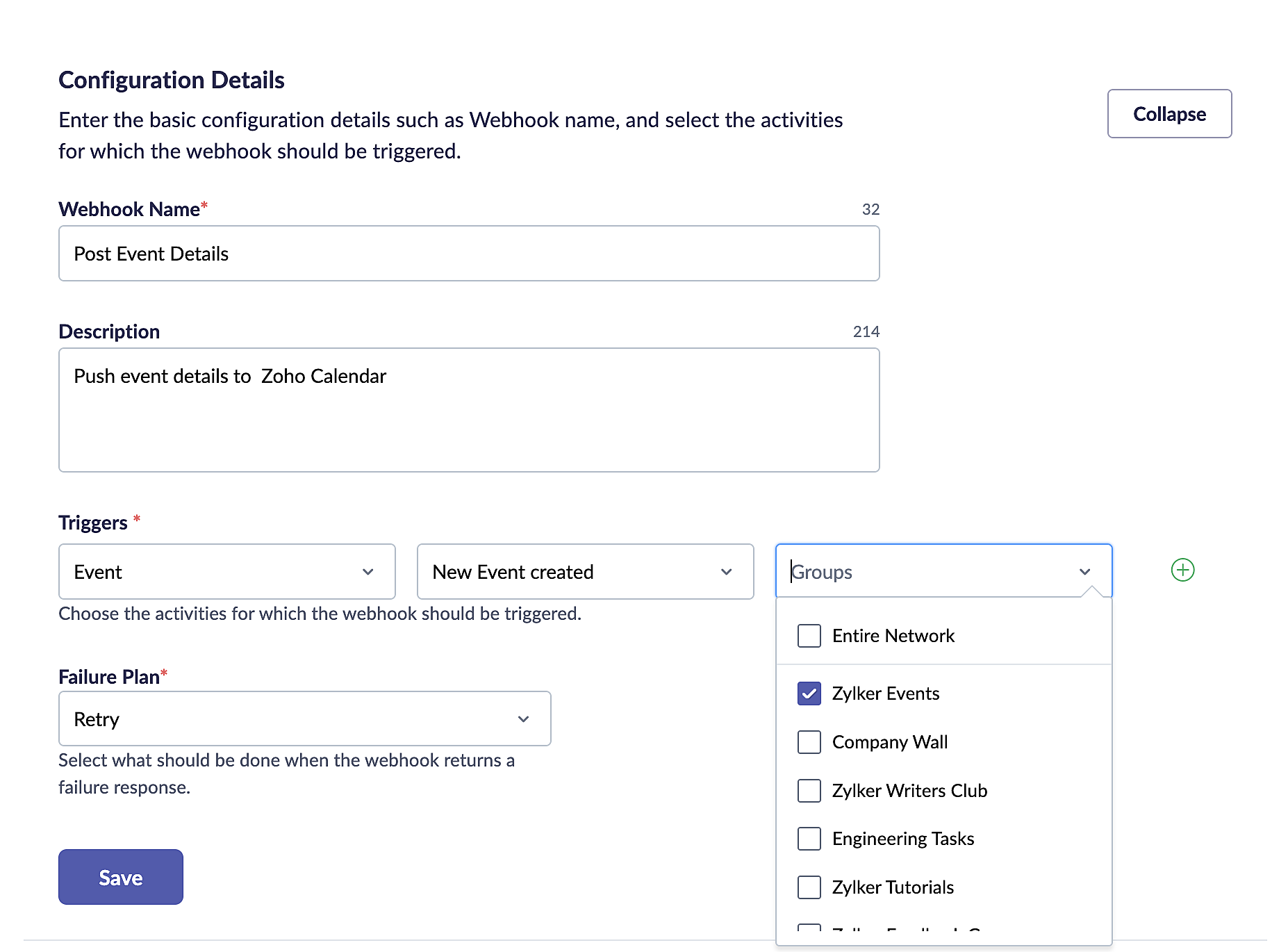Click the green add trigger plus icon

(x=1182, y=571)
